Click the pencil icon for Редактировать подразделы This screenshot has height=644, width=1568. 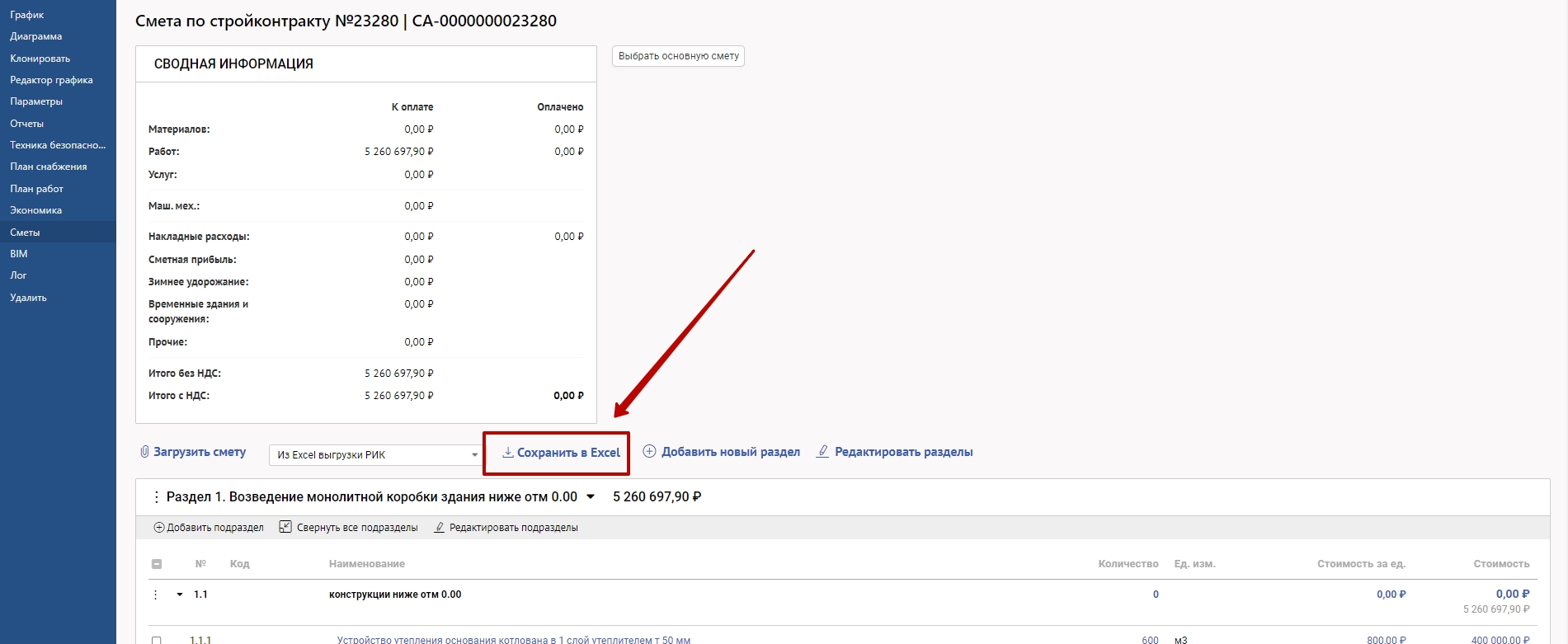coord(440,528)
